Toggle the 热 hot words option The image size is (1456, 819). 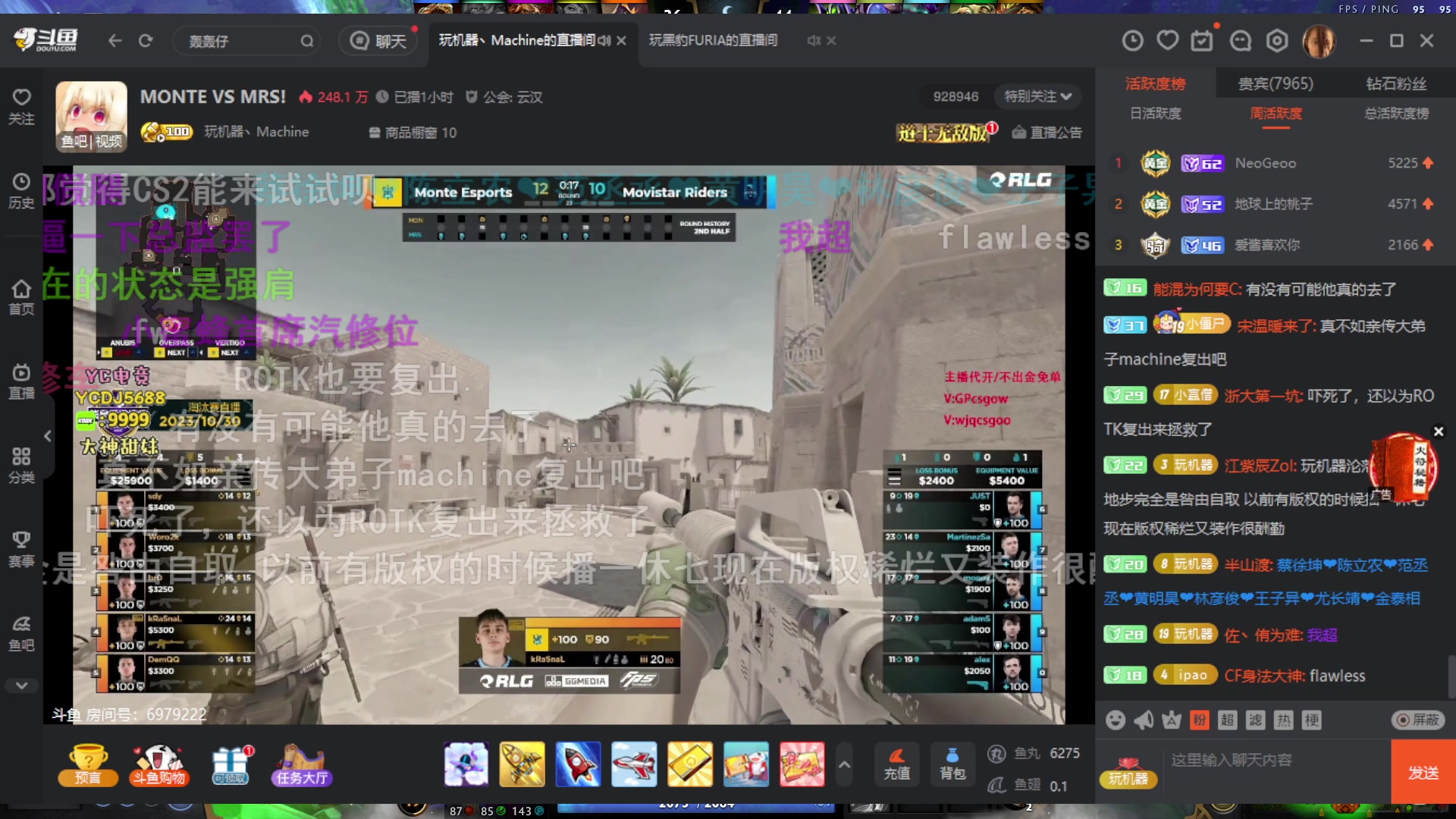coord(1283,720)
